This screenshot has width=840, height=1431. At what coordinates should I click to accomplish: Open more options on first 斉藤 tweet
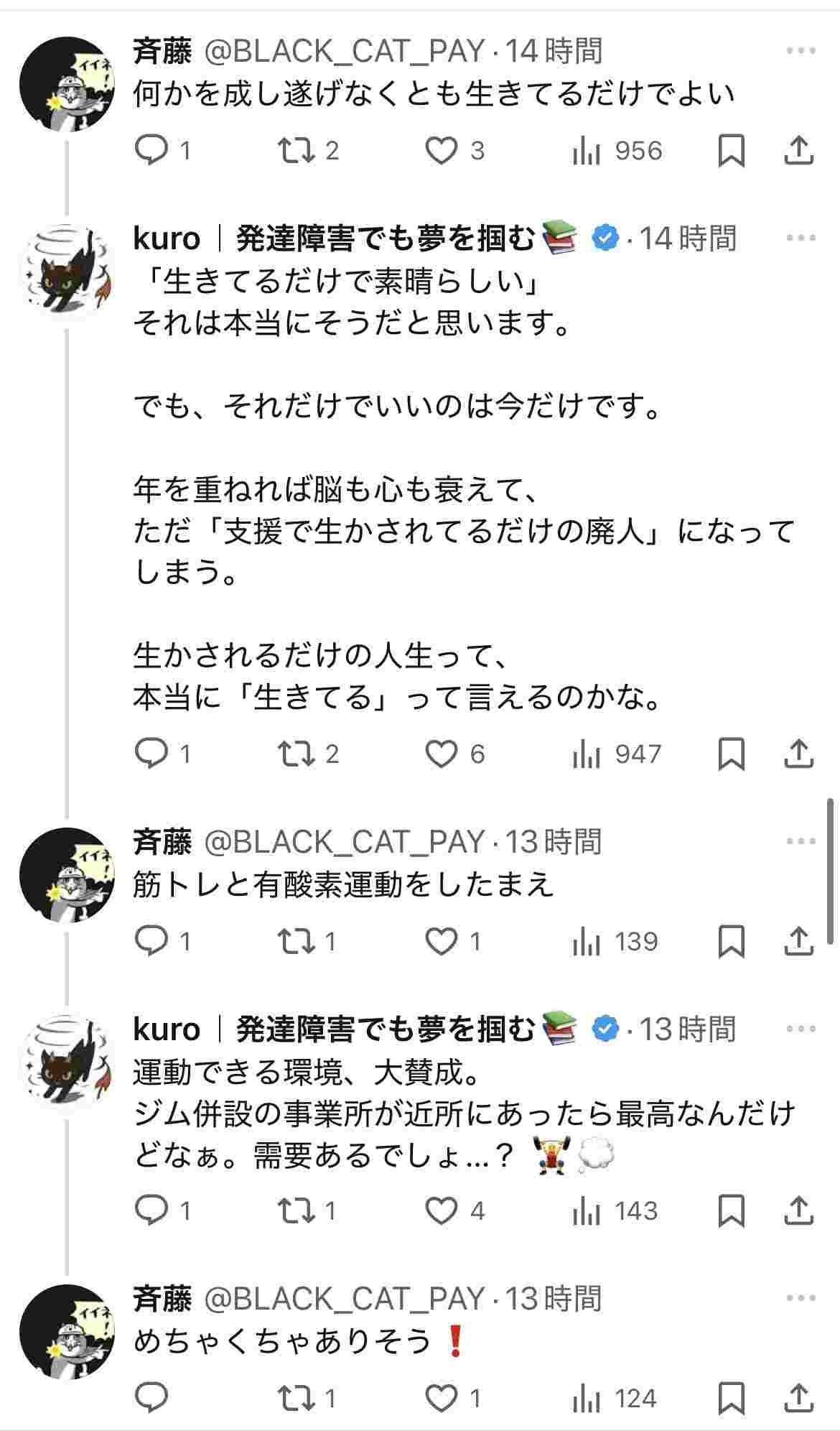801,51
